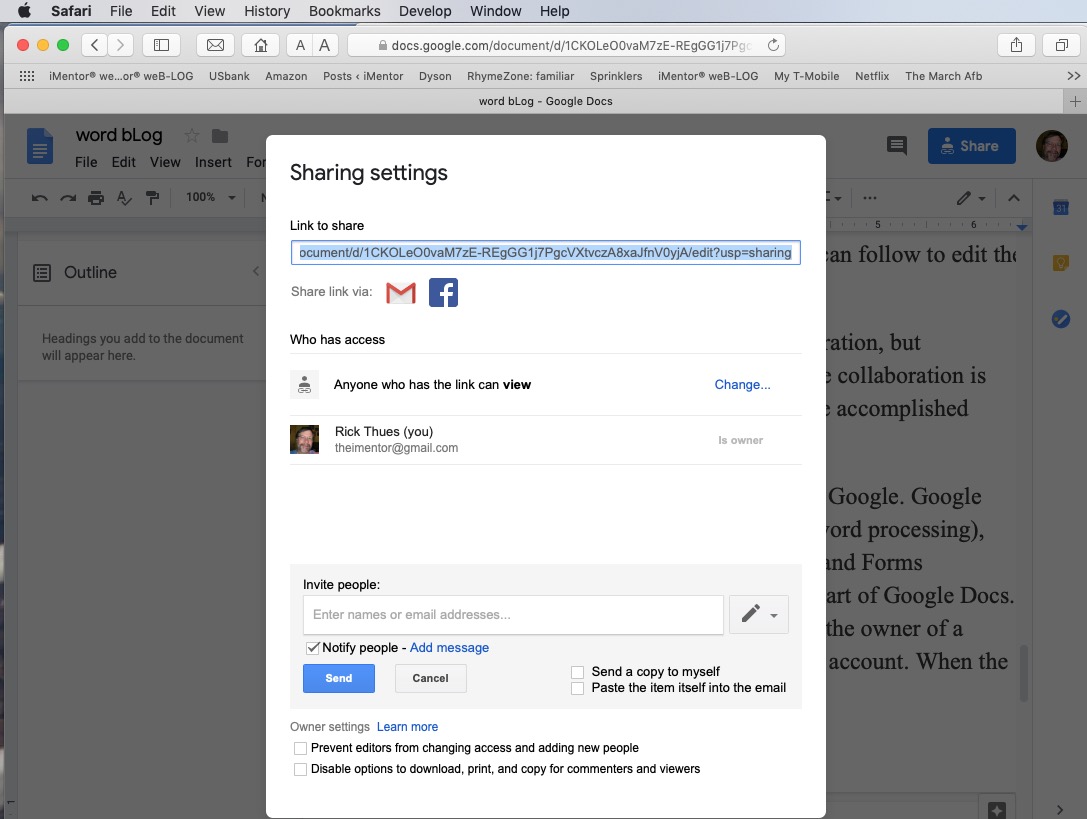Screen dimensions: 1087x819
Task: Click the blue Share button
Action: point(971,146)
